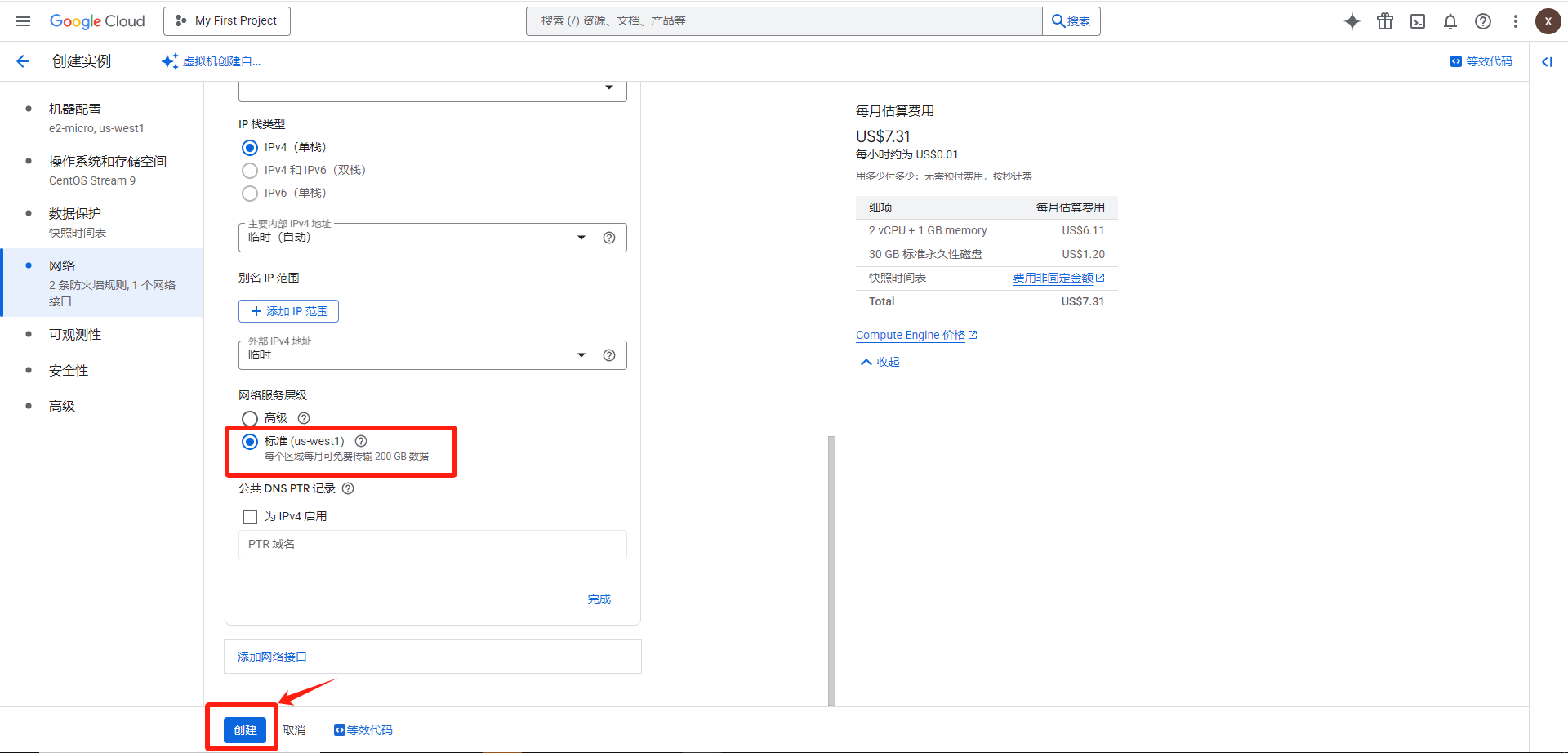The width and height of the screenshot is (1568, 753).
Task: Open Gemini AI sparkle icon in header
Action: coord(1352,21)
